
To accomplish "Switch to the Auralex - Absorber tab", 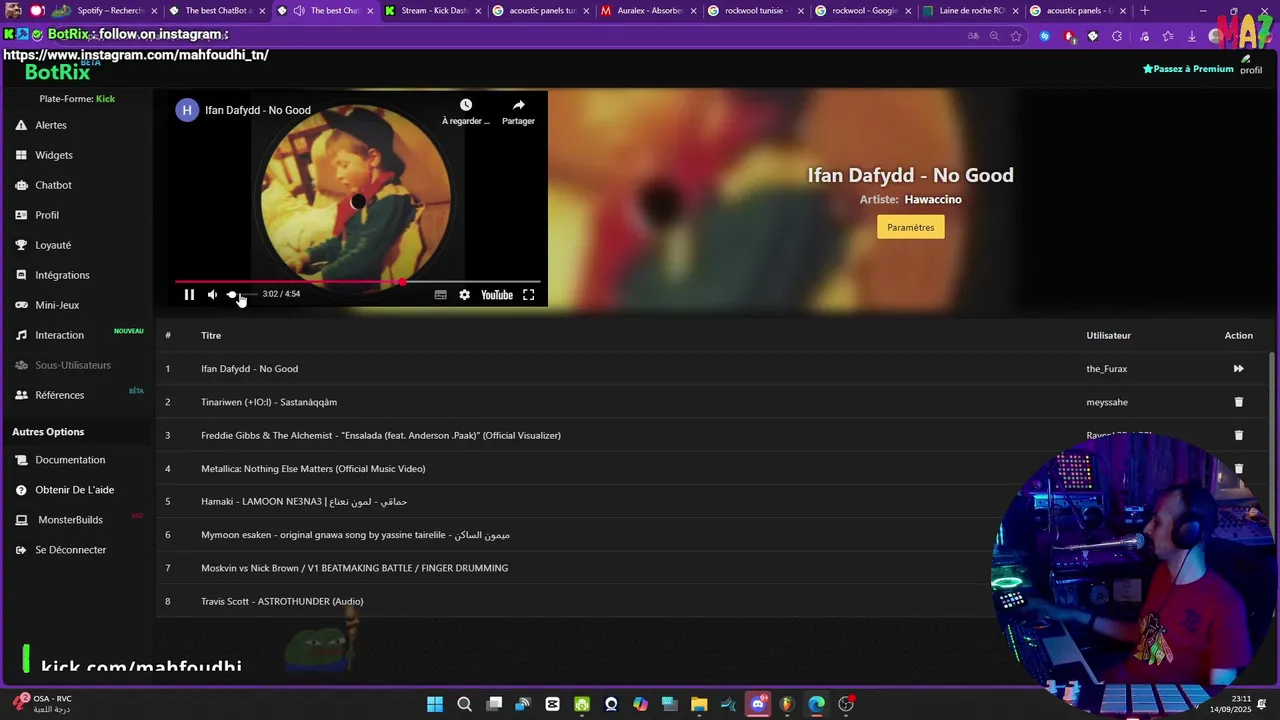I will pos(647,11).
